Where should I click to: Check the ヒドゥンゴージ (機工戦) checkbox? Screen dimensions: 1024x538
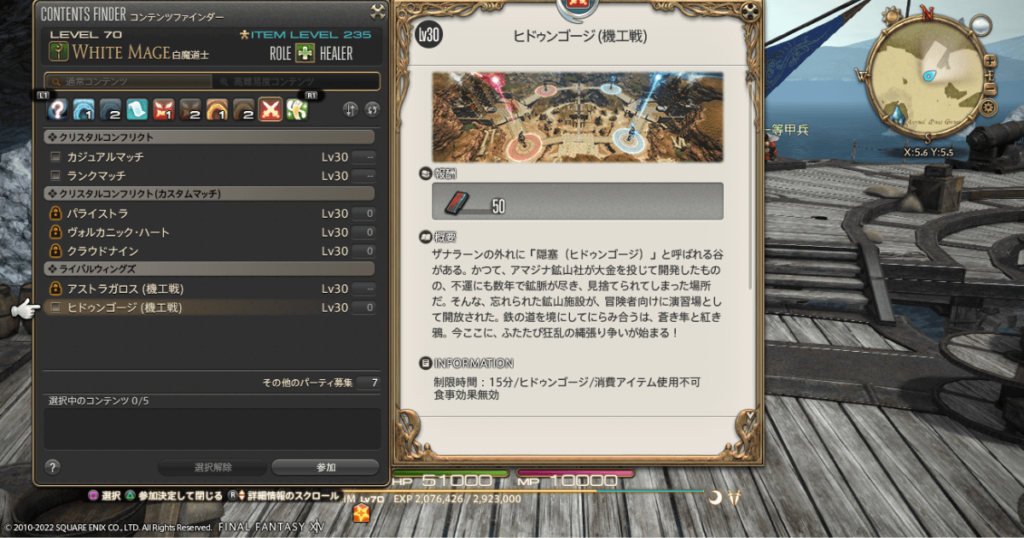click(x=56, y=307)
